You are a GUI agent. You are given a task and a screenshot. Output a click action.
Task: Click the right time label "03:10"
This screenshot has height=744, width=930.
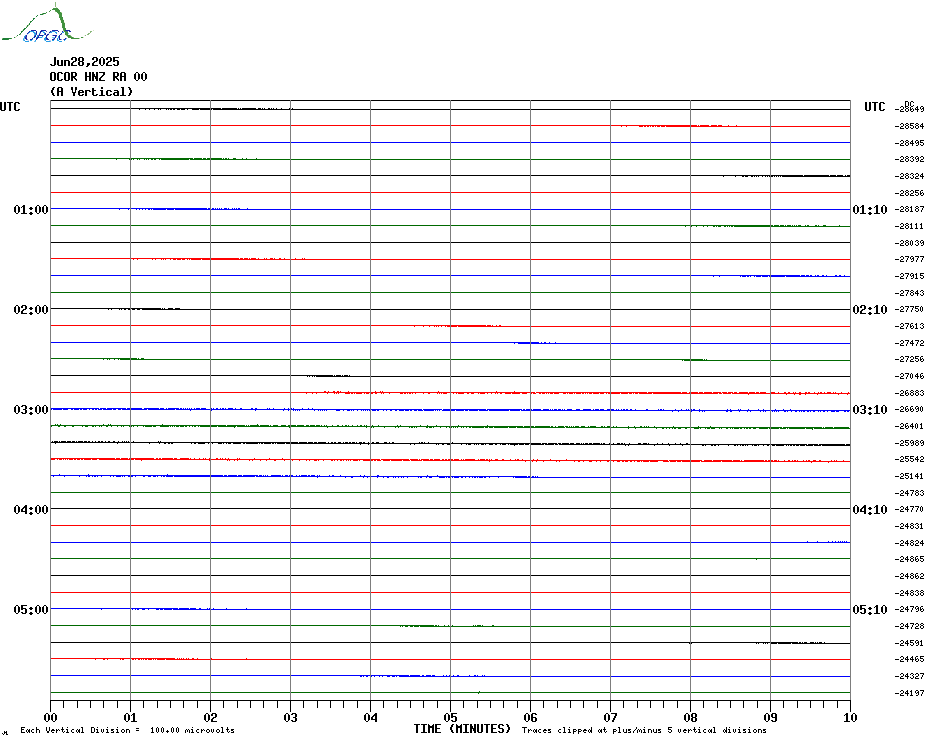tap(870, 410)
